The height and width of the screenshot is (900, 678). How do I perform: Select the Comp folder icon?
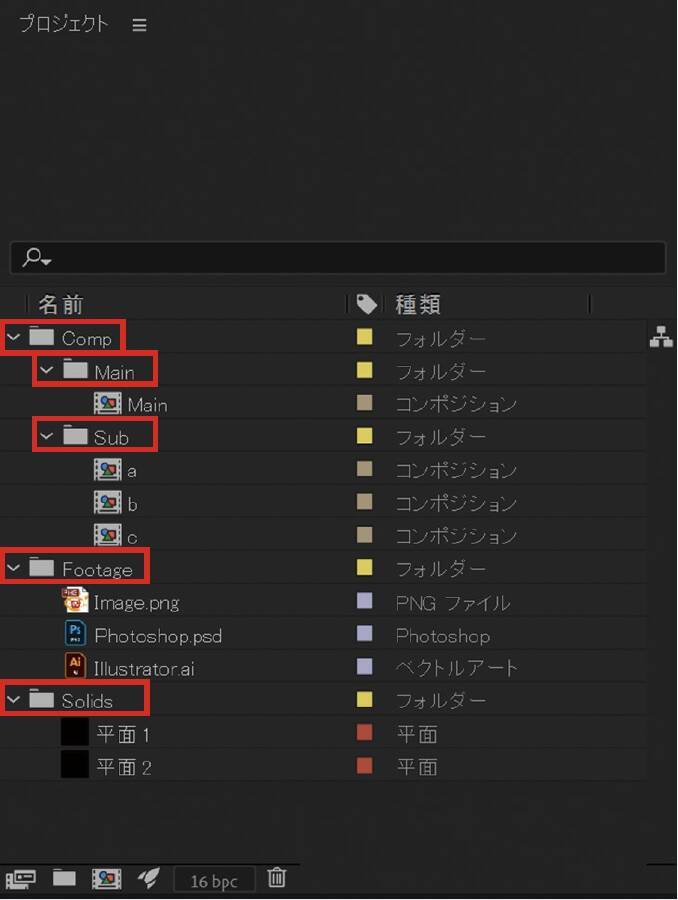pos(41,336)
